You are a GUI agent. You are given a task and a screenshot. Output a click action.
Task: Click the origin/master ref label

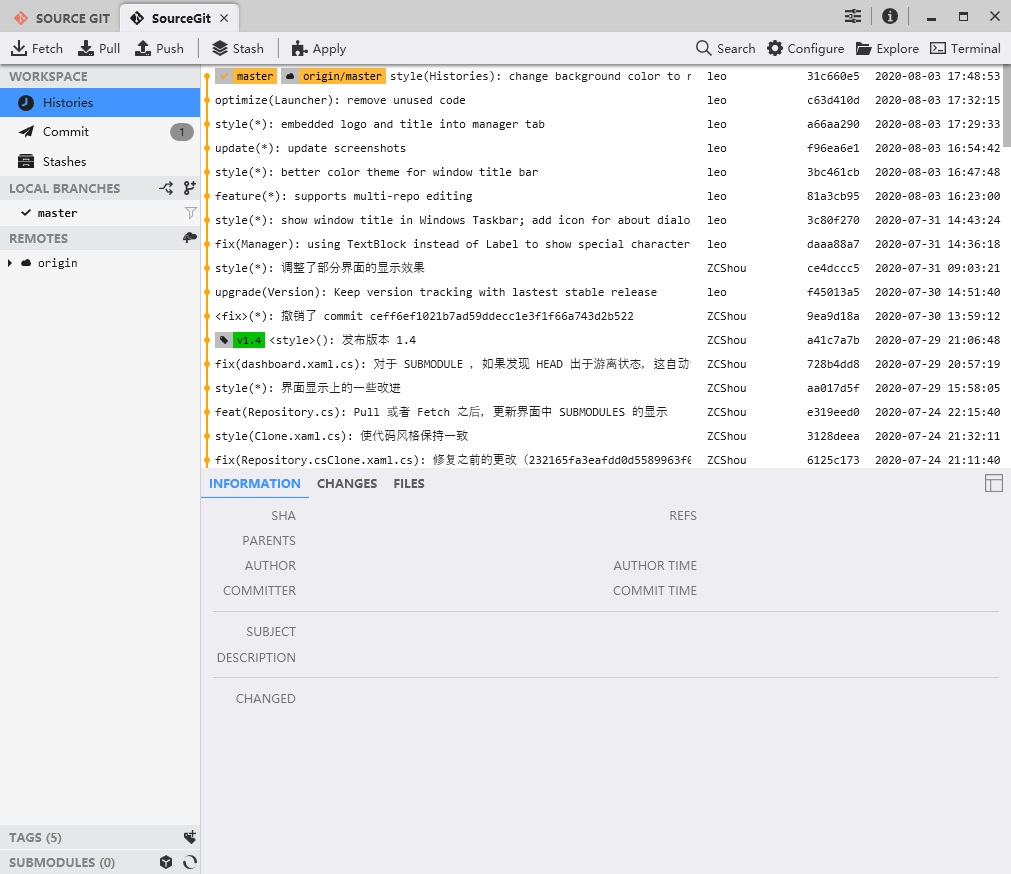(x=333, y=76)
